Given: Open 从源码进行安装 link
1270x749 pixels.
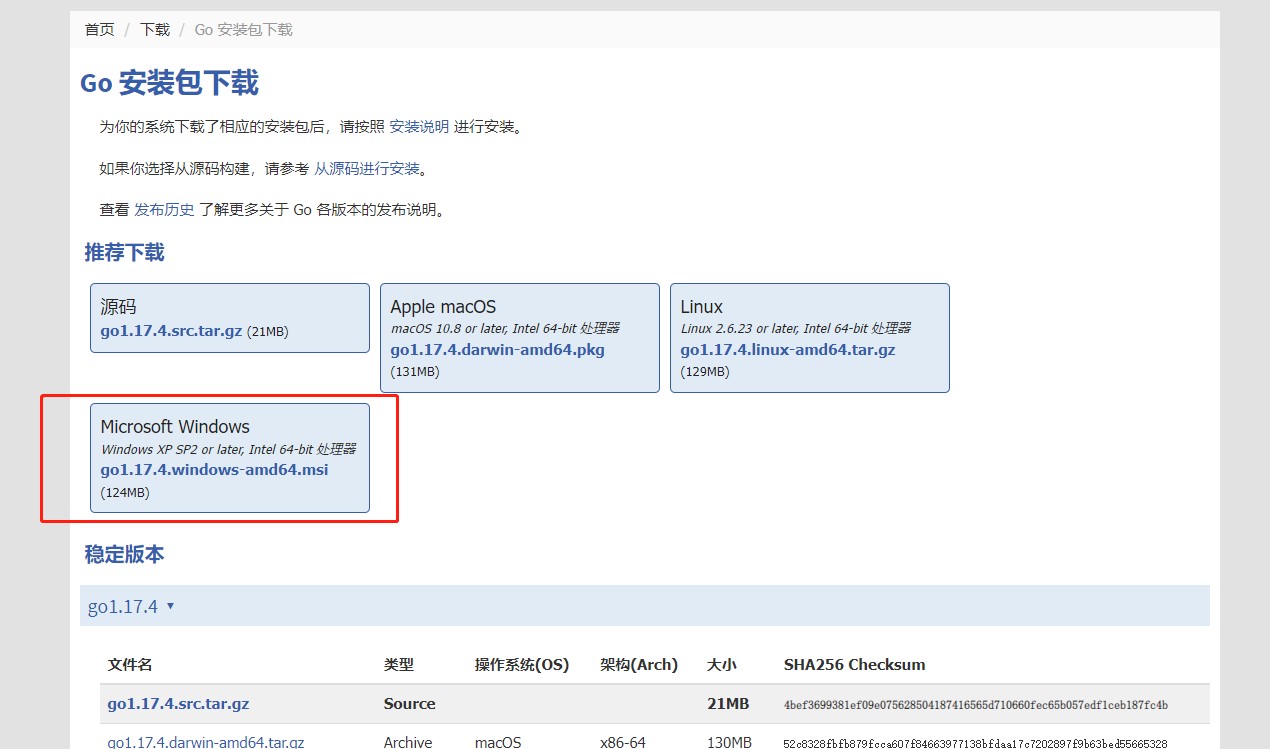Looking at the screenshot, I should (367, 169).
